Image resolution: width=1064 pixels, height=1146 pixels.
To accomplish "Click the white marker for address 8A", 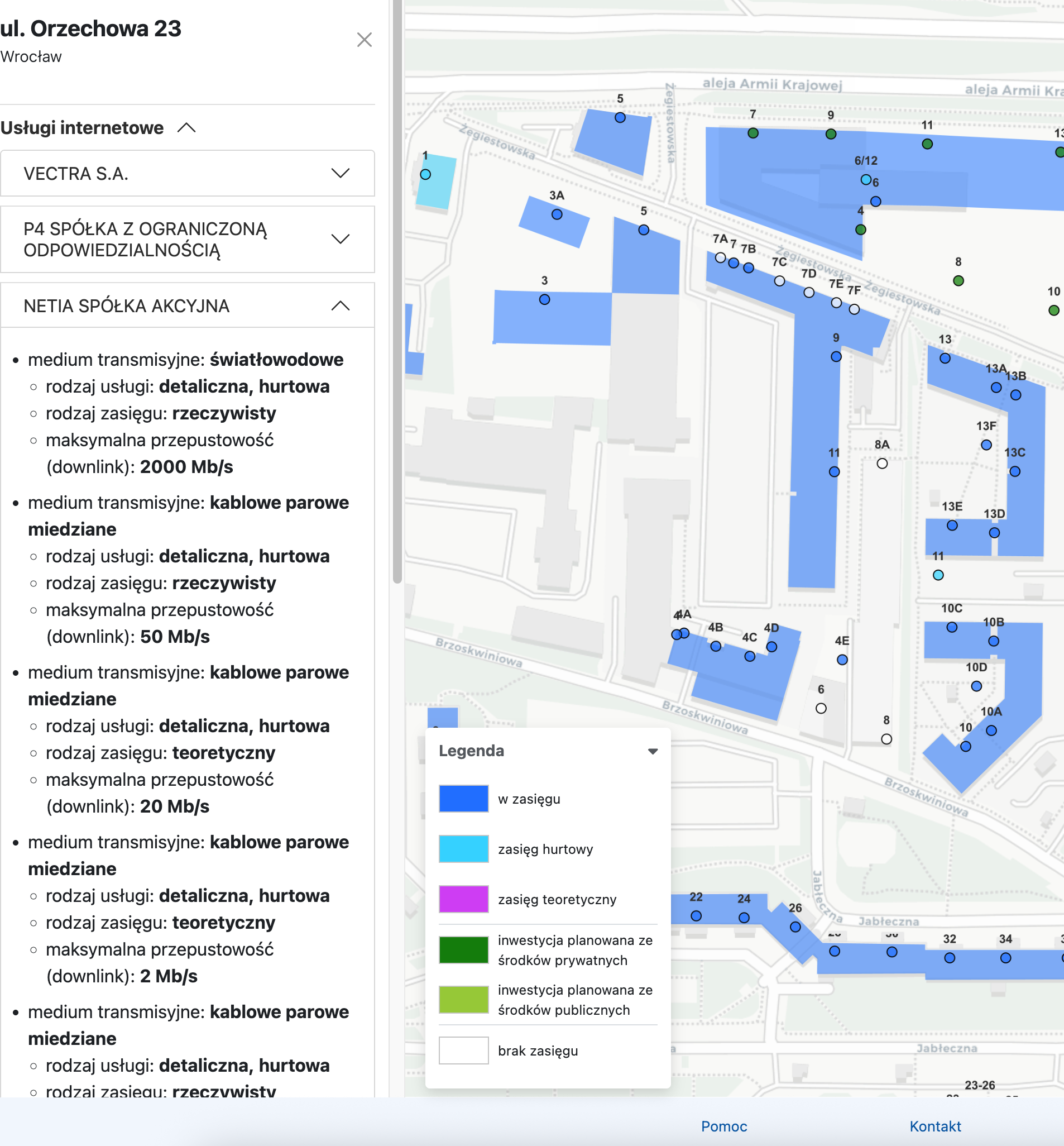I will tap(882, 464).
